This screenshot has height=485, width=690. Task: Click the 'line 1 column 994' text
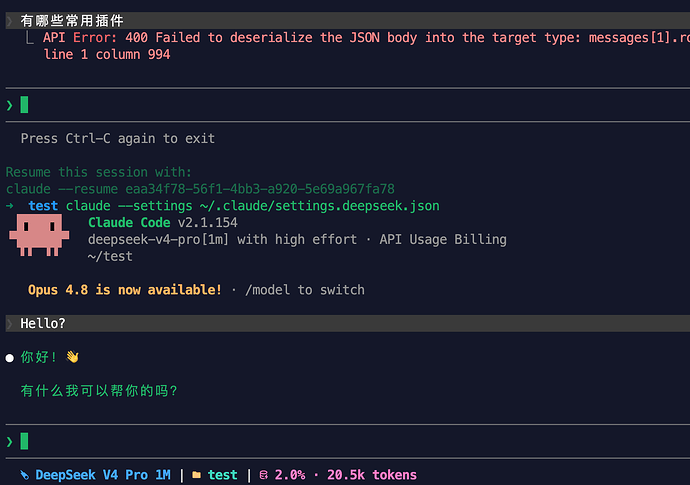click(x=107, y=55)
